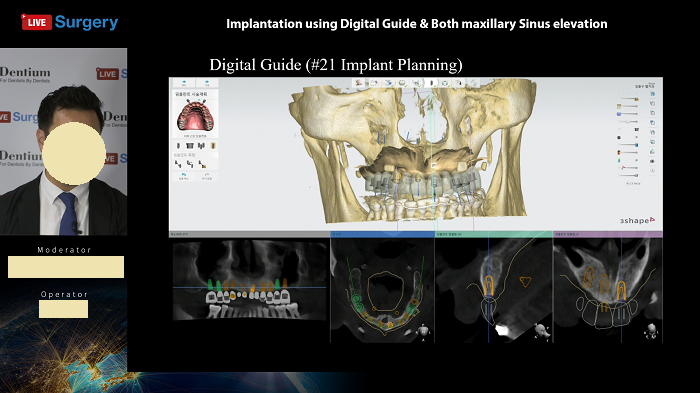Click the LIVE Surgery logo at top left
This screenshot has height=393, width=700.
pyautogui.click(x=70, y=22)
